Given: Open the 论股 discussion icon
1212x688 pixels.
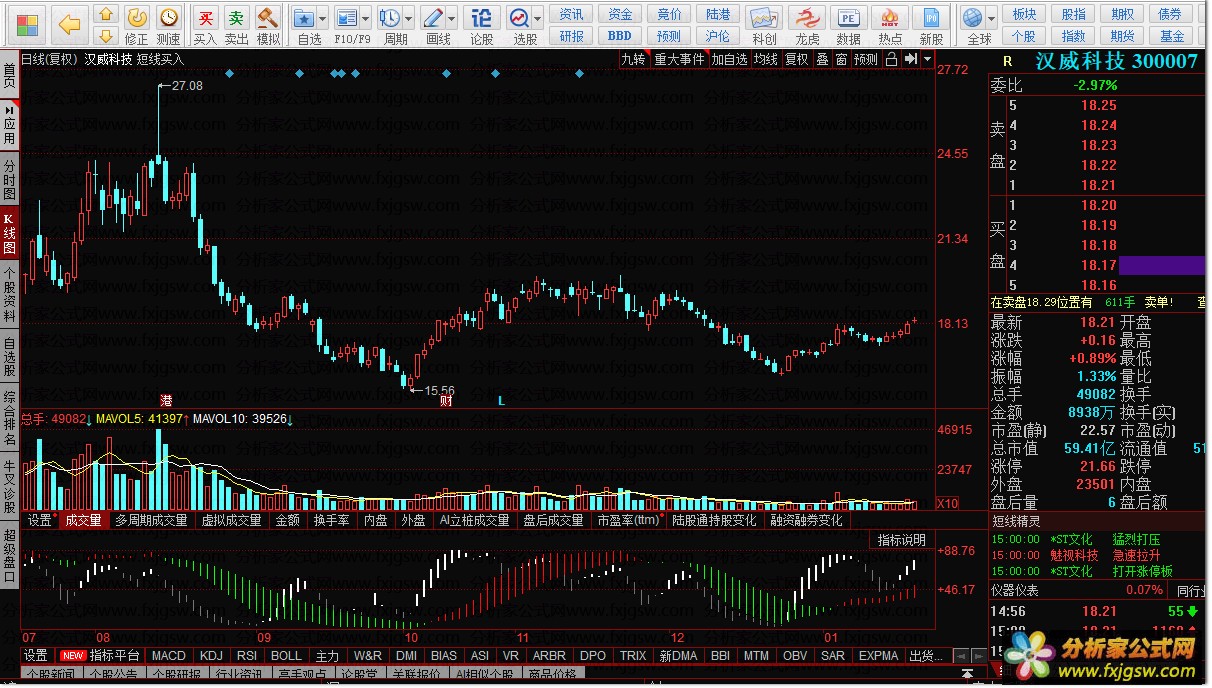Looking at the screenshot, I should point(482,18).
